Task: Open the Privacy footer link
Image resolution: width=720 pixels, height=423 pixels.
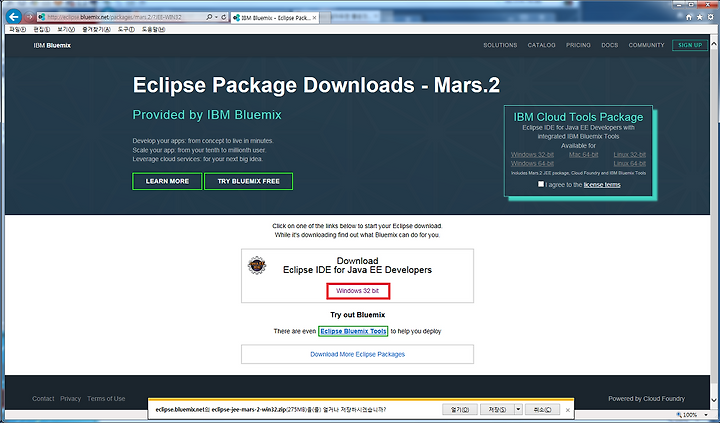Action: point(70,399)
